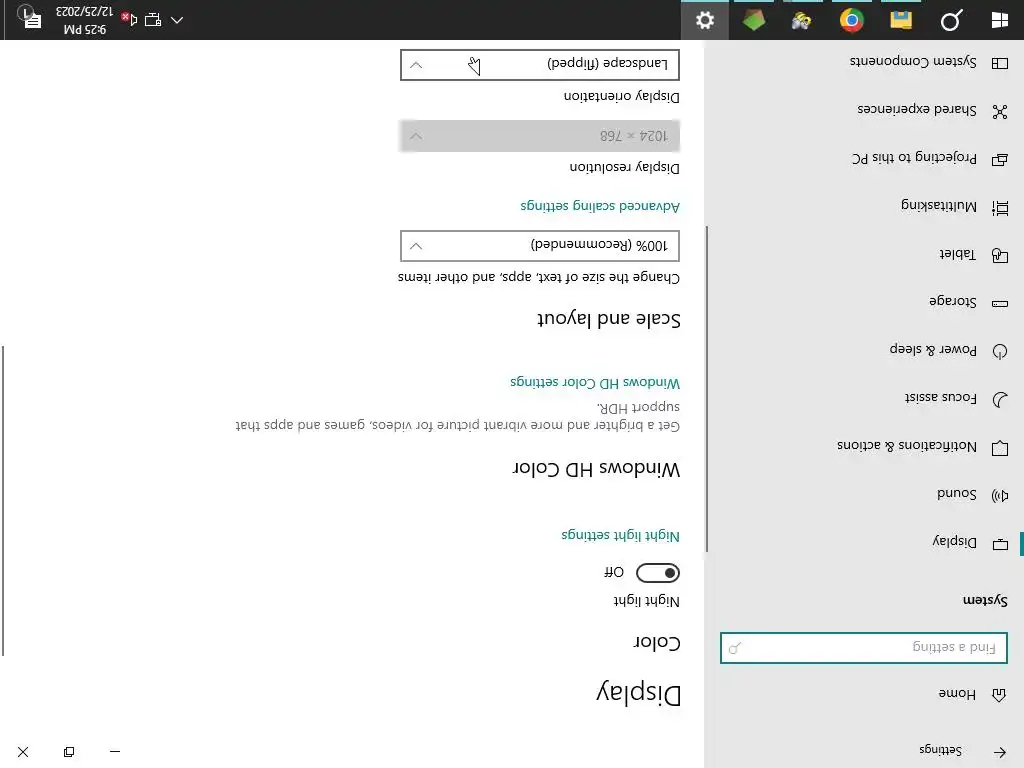Image resolution: width=1024 pixels, height=768 pixels.
Task: Click the 'Change the size of text' label
Action: pyautogui.click(x=539, y=278)
